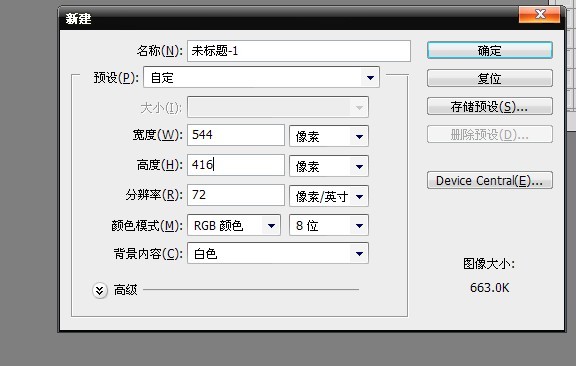Screen dimensions: 576x366
Task: Click the 名称 name input field
Action: pos(299,51)
